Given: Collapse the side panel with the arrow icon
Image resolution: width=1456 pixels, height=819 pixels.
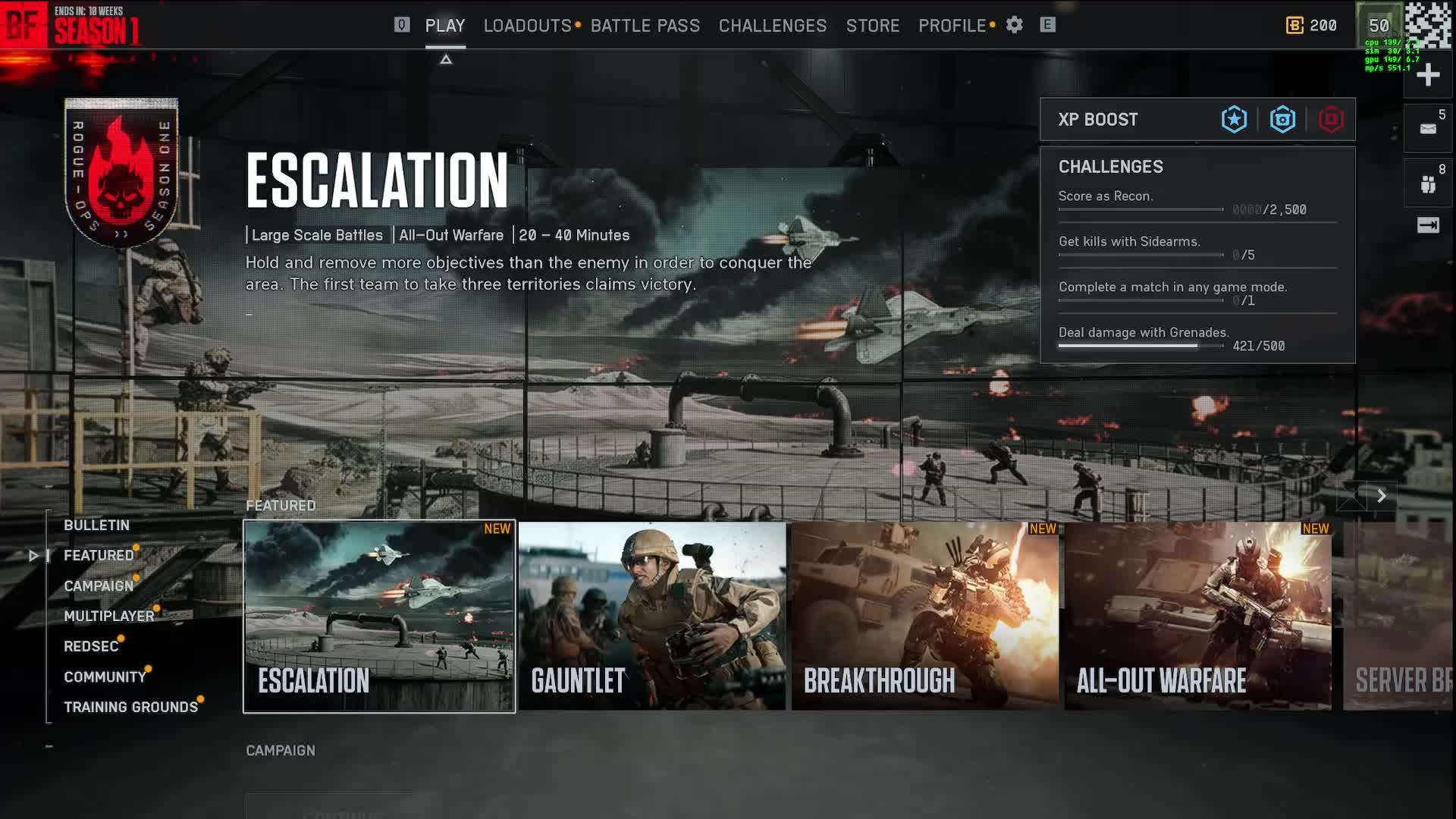Looking at the screenshot, I should point(1428,225).
